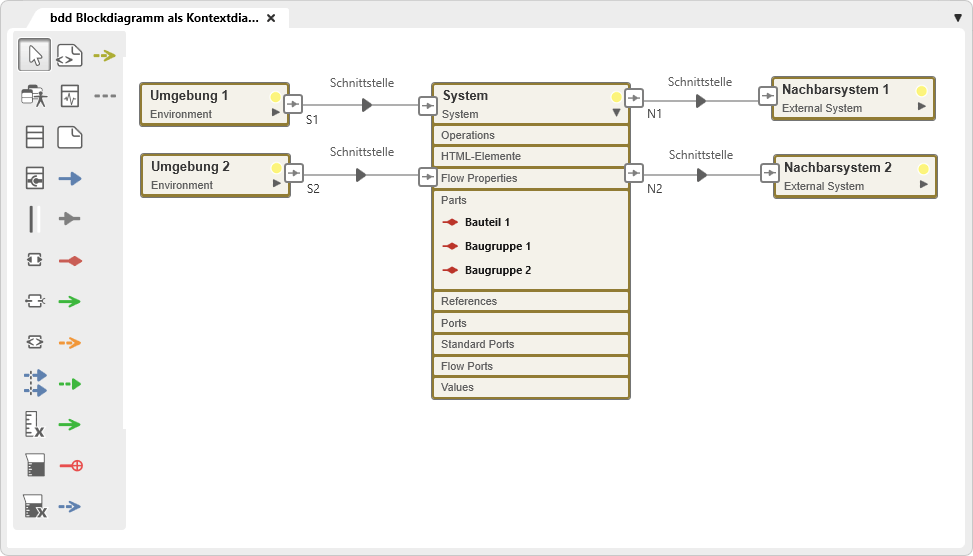Select the pointer selection tool
The width and height of the screenshot is (973, 556).
pos(35,55)
